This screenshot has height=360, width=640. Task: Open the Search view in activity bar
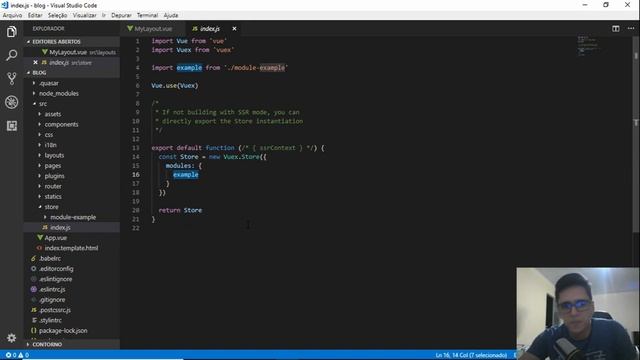(11, 55)
